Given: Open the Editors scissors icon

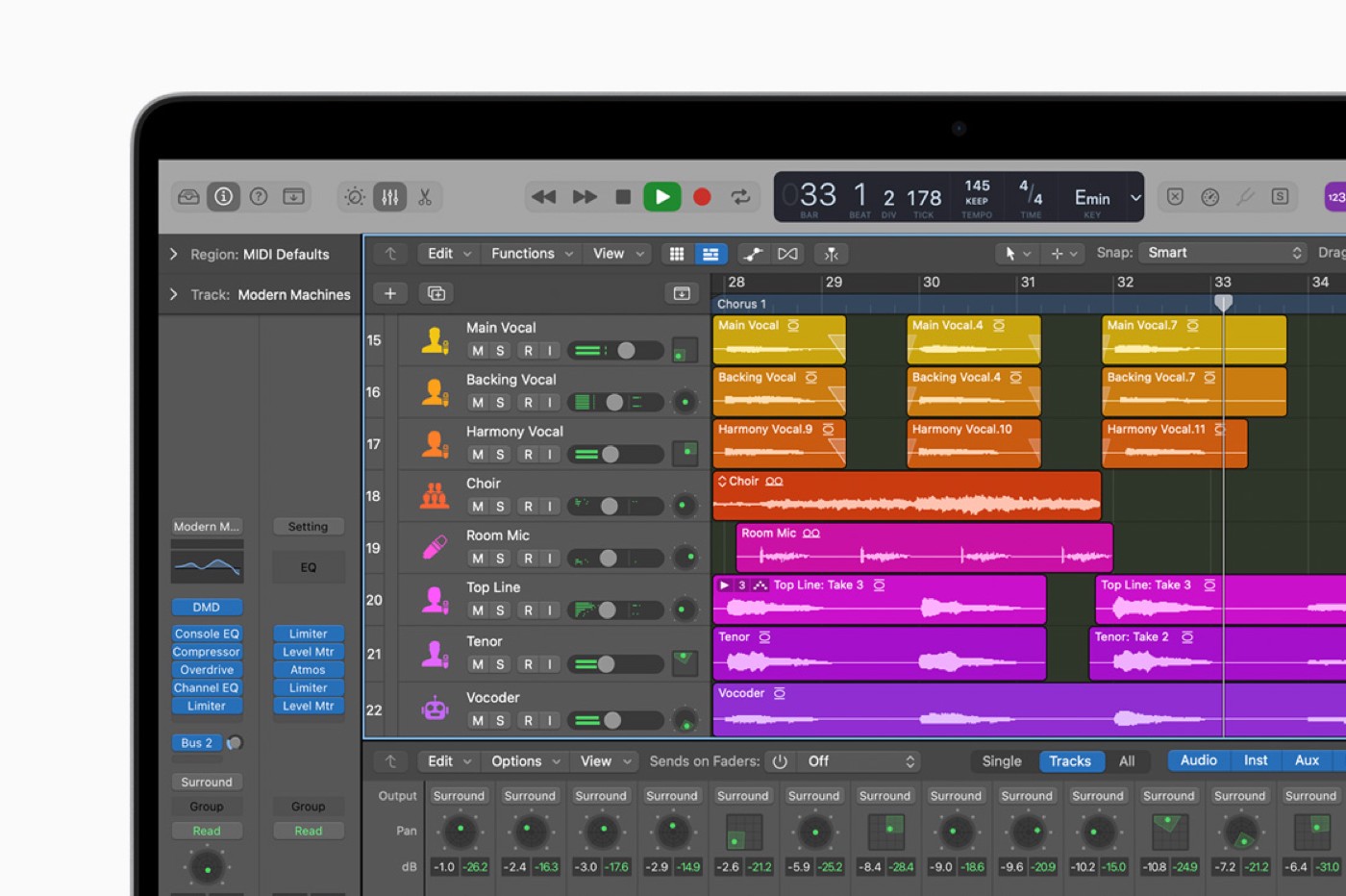Looking at the screenshot, I should coord(425,197).
